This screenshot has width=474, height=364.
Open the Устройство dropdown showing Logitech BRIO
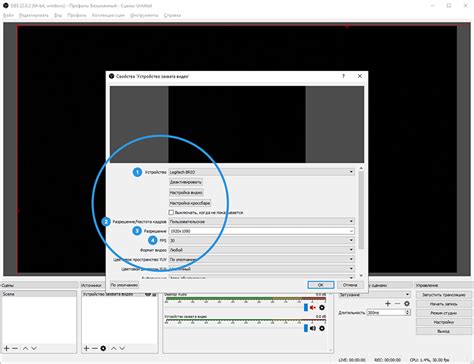(x=262, y=172)
